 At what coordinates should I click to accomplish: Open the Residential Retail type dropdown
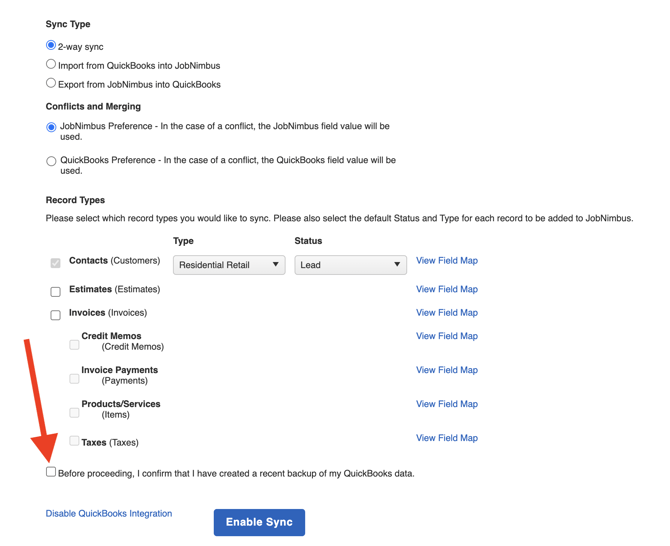[229, 265]
